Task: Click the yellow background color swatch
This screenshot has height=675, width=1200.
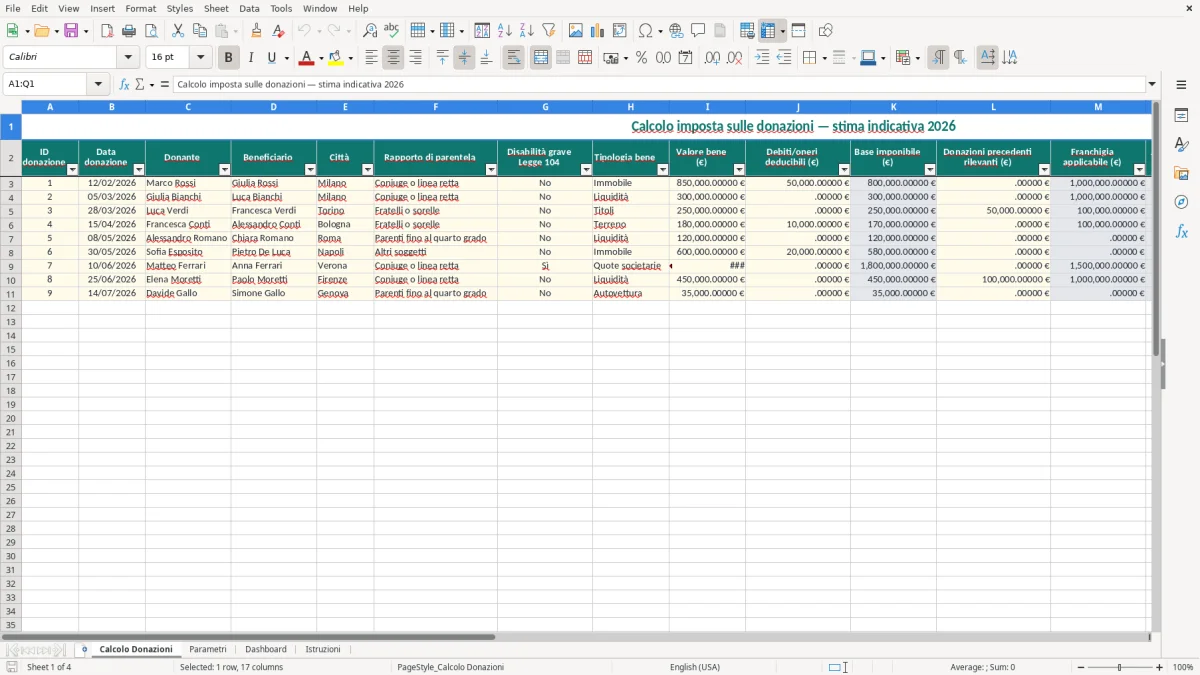Action: (x=336, y=58)
